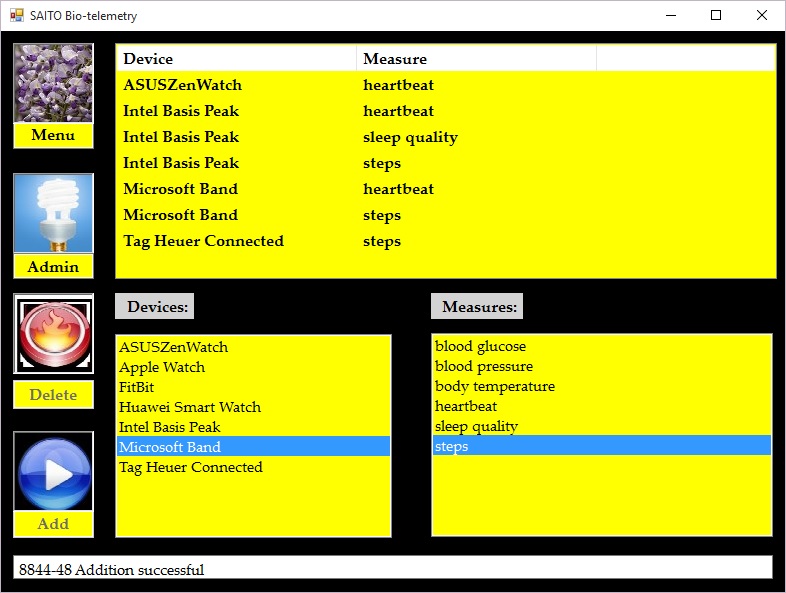Click the wisteria flower Menu icon
The width and height of the screenshot is (786, 593).
coord(53,84)
